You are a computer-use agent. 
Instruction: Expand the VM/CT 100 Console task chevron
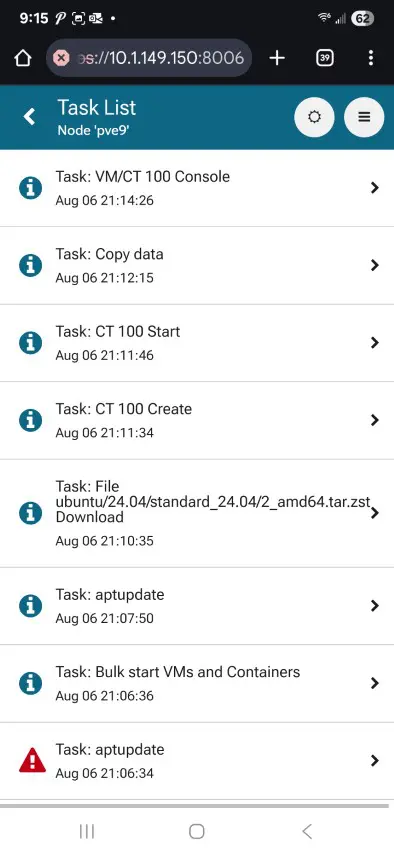374,188
